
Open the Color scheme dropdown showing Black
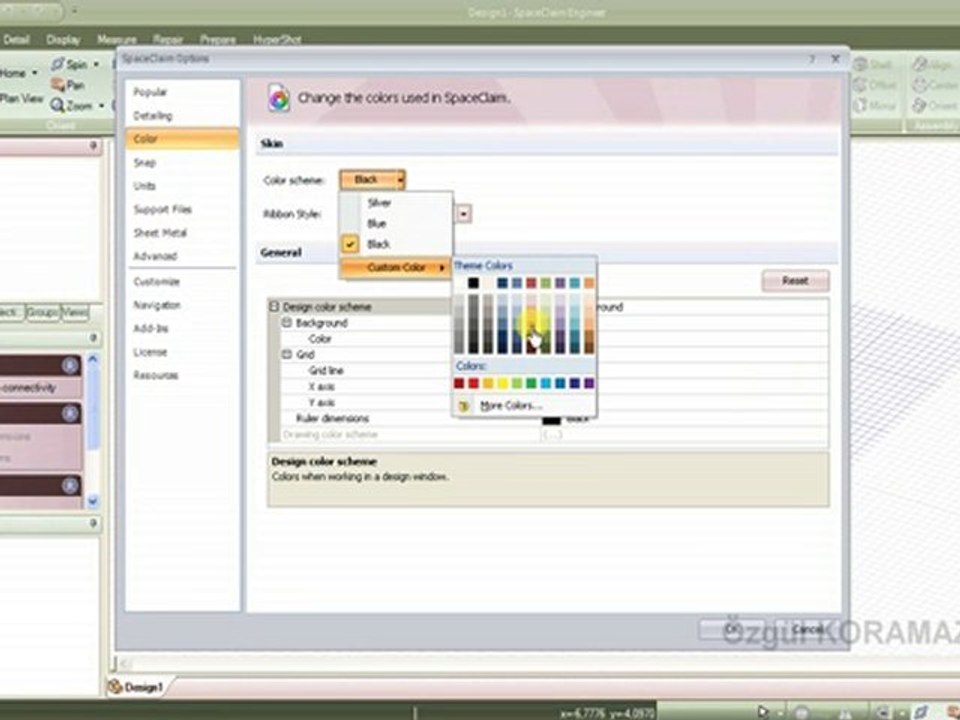(372, 180)
